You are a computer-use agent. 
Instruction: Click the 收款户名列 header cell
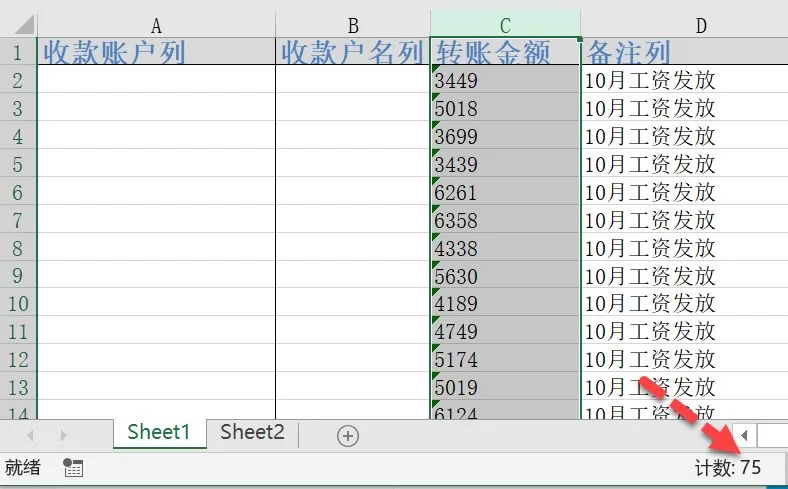[353, 52]
